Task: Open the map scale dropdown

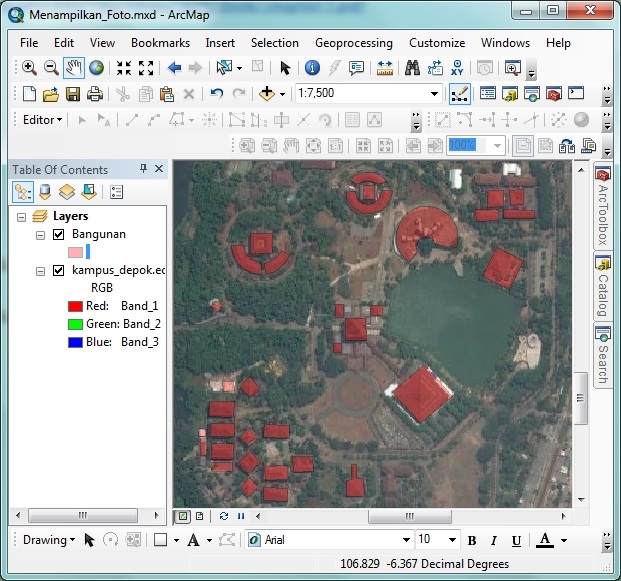Action: (434, 94)
